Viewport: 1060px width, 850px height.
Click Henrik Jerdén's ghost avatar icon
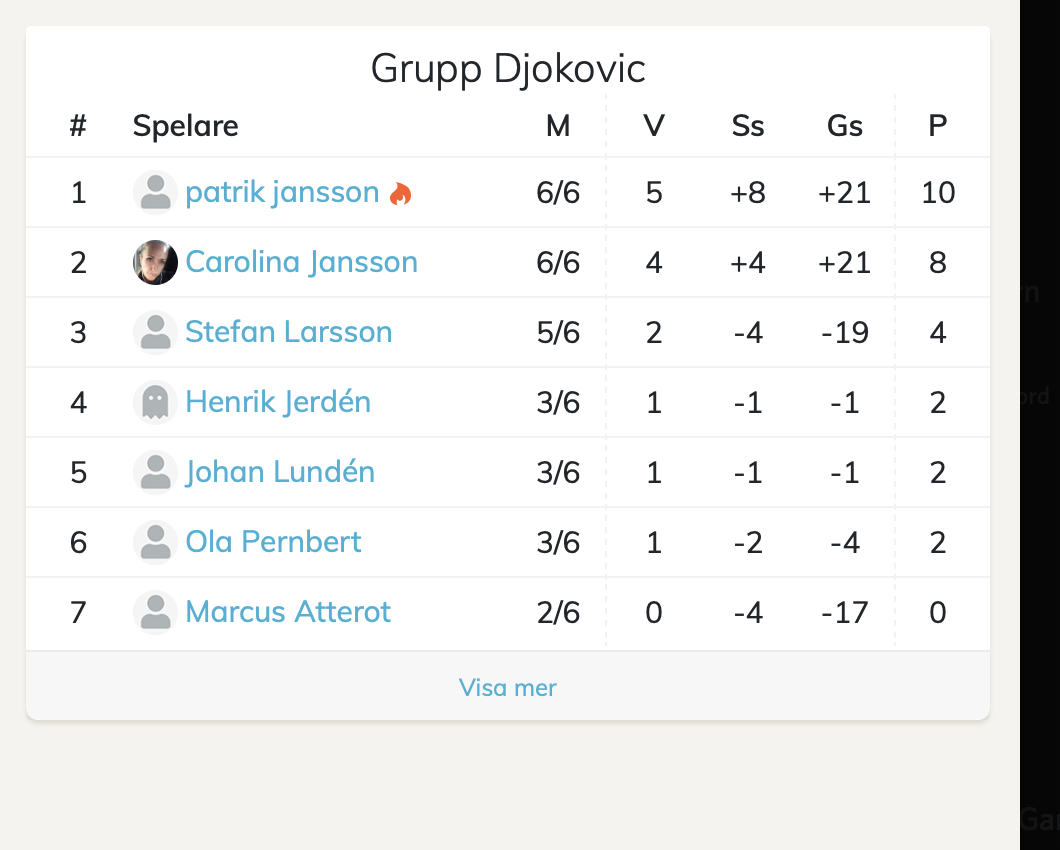point(155,402)
